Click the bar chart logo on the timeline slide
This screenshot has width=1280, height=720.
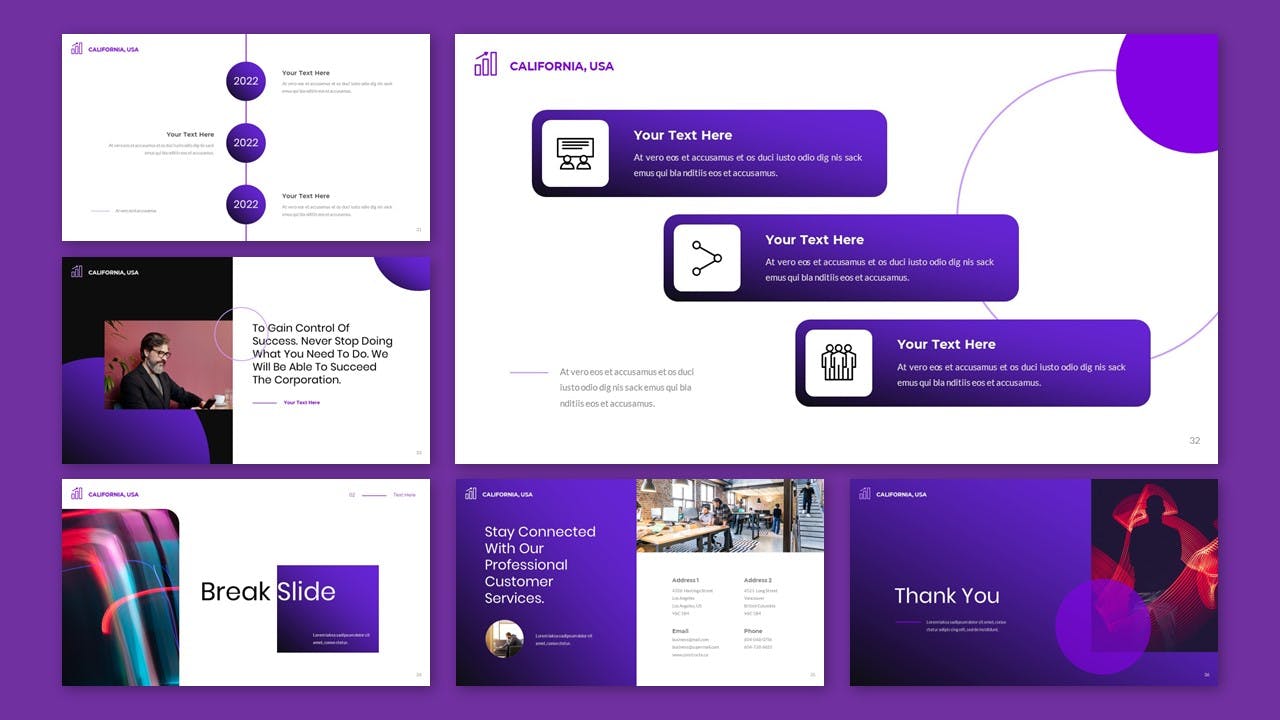point(77,48)
